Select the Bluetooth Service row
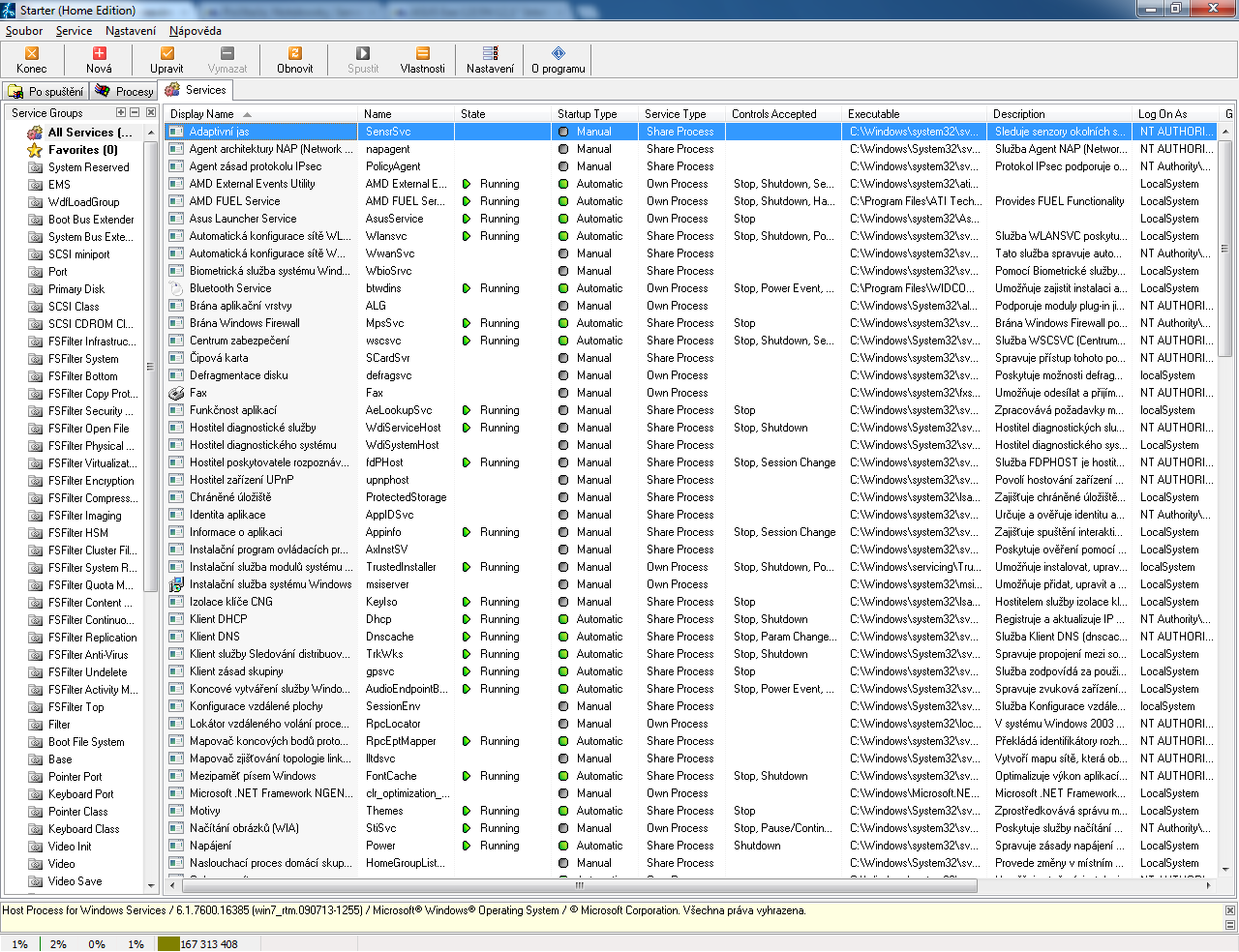The image size is (1239, 952). pyautogui.click(x=230, y=288)
